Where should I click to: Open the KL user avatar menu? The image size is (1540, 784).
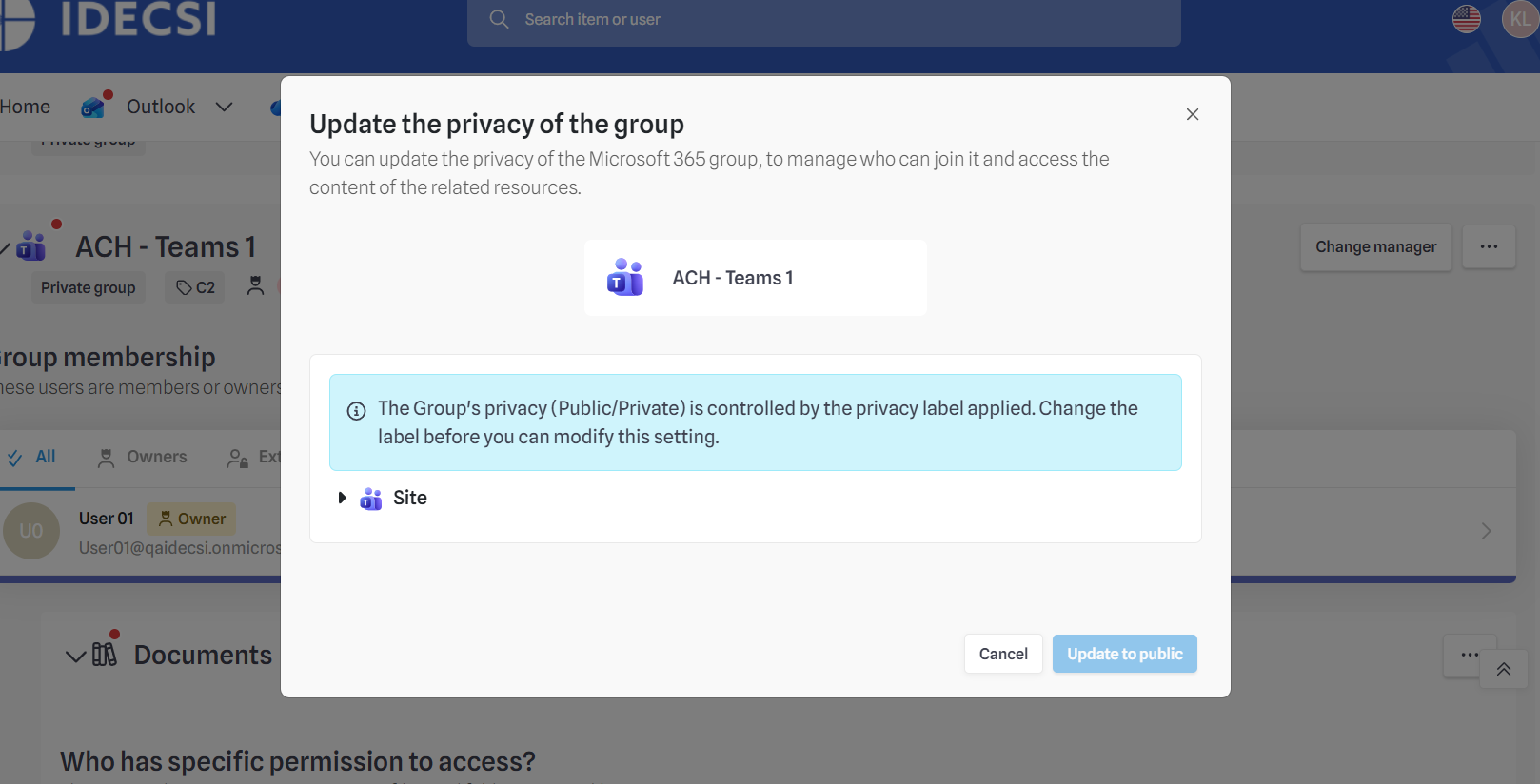1519,19
